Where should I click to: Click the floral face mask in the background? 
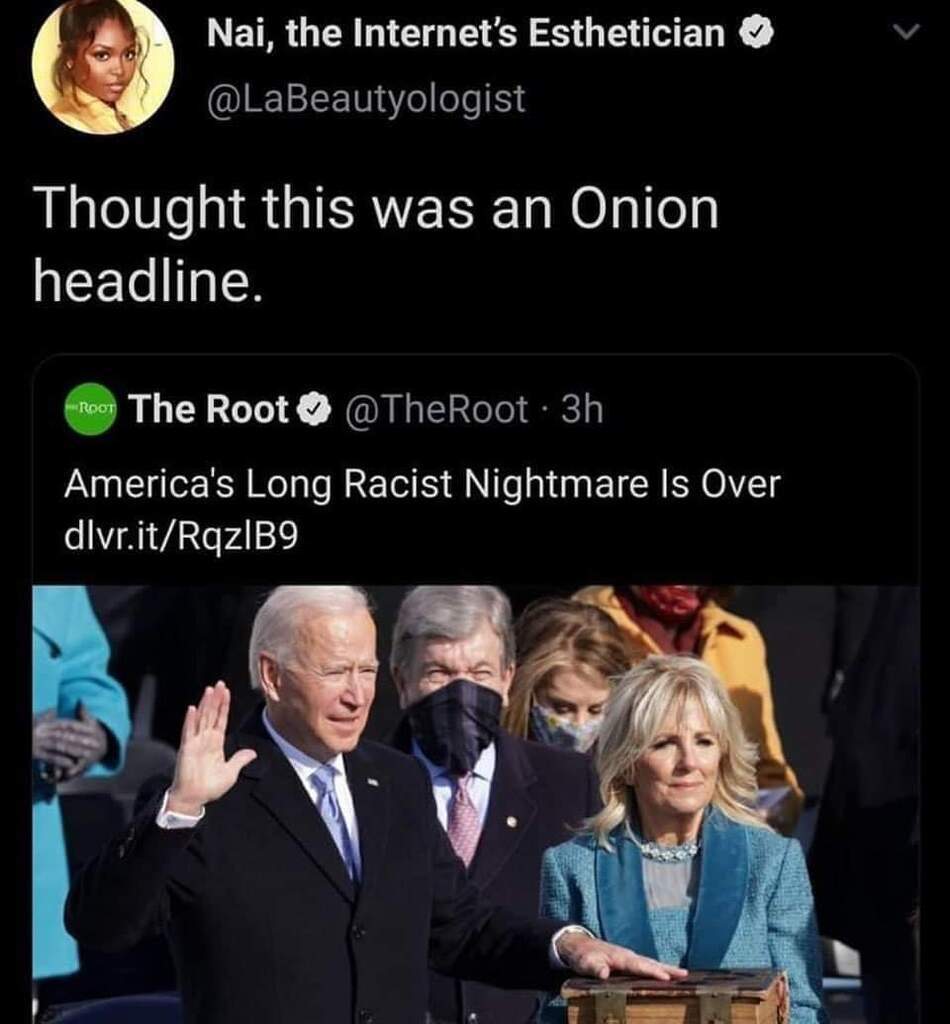tap(565, 728)
